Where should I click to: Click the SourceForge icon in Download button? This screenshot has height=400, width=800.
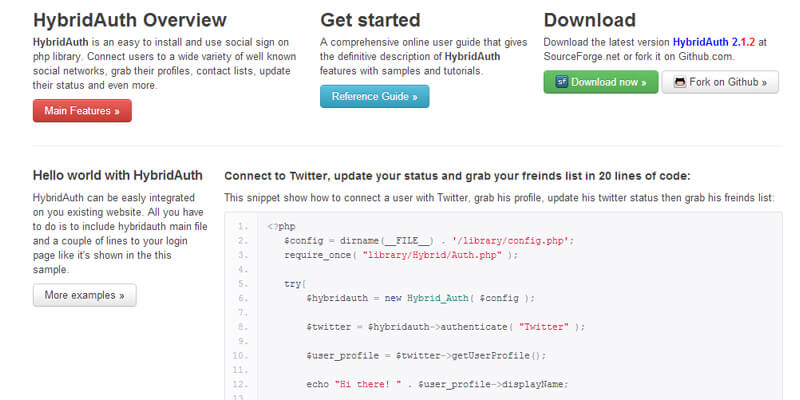click(562, 82)
